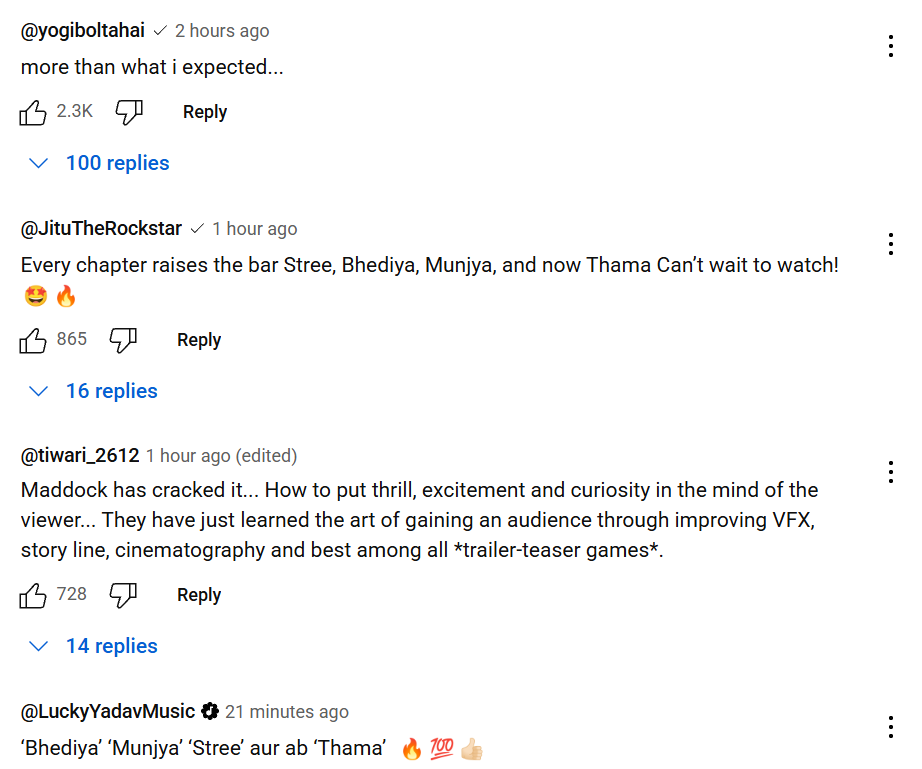Dislike the 'more than what i expected' comment

[129, 112]
